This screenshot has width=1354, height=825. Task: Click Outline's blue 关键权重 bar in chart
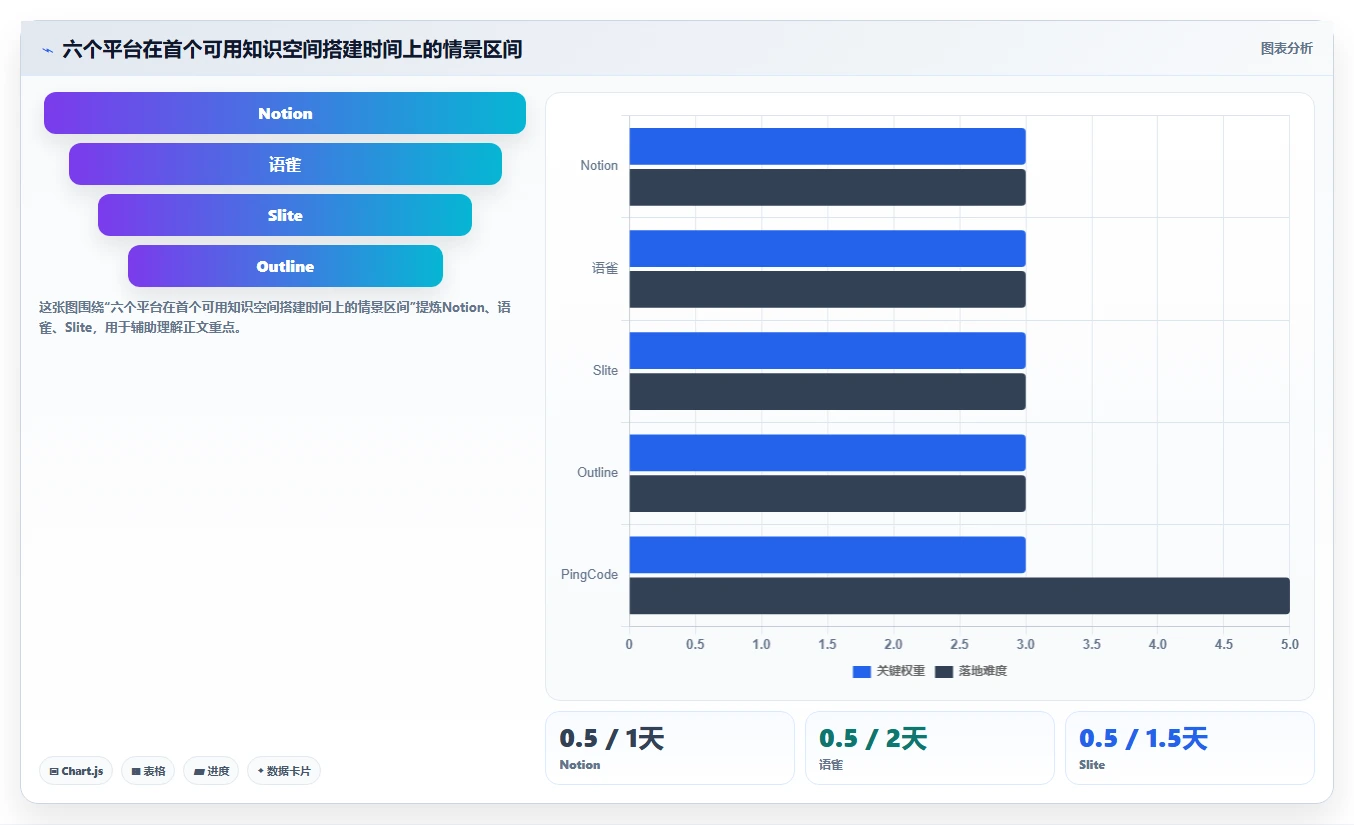pos(827,452)
